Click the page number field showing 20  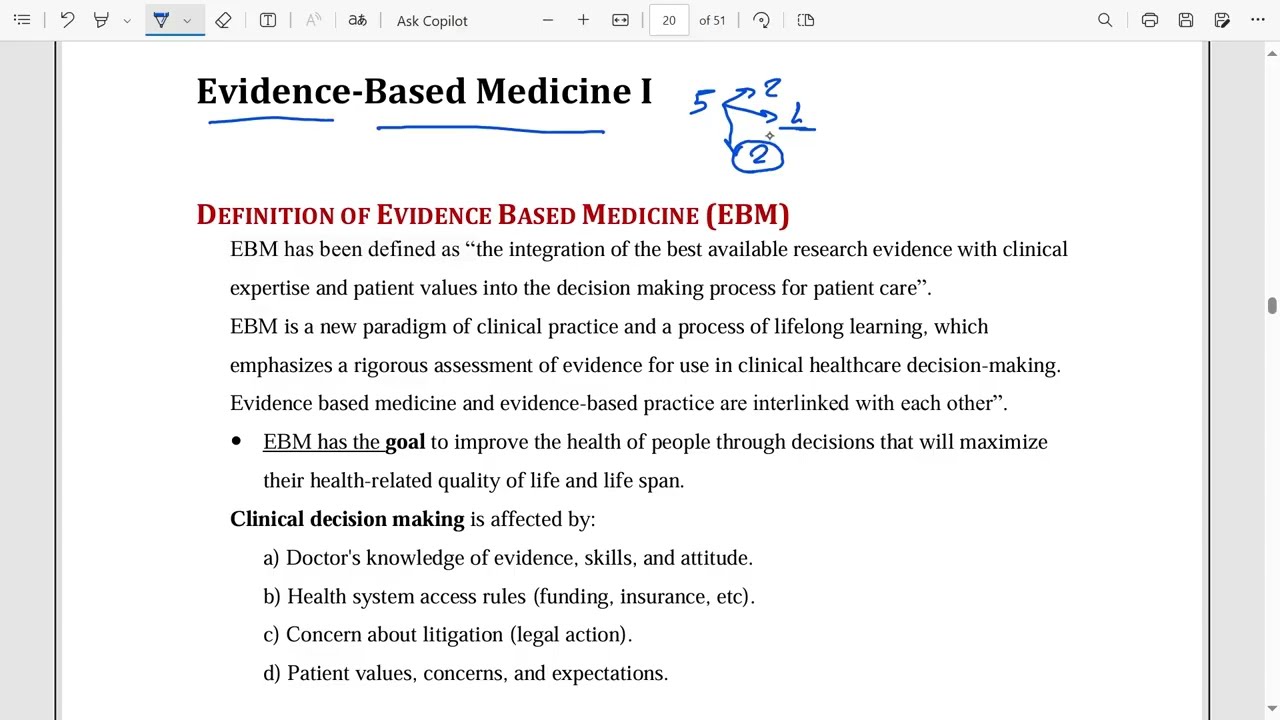(x=669, y=20)
